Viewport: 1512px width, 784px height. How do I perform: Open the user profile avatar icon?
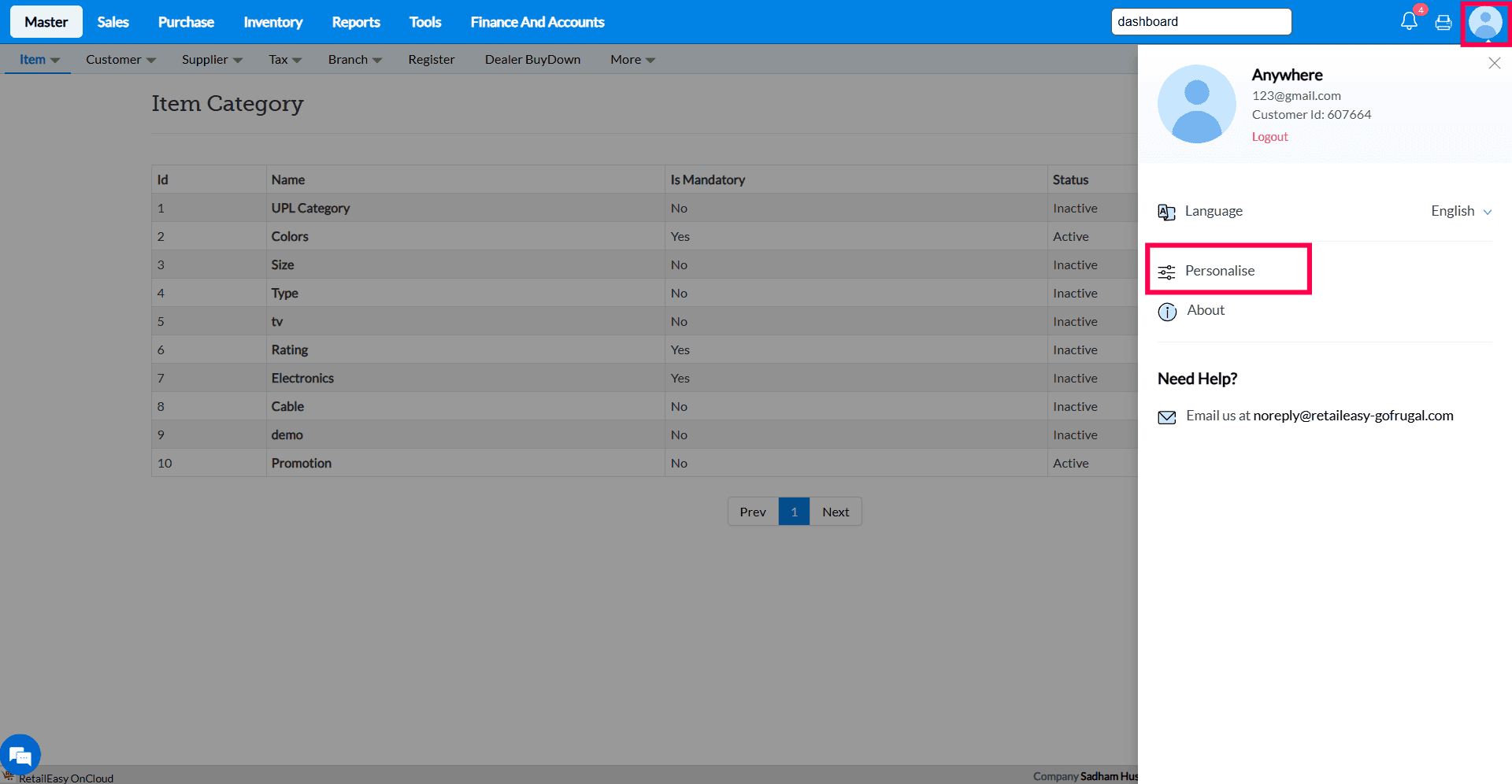coord(1485,23)
